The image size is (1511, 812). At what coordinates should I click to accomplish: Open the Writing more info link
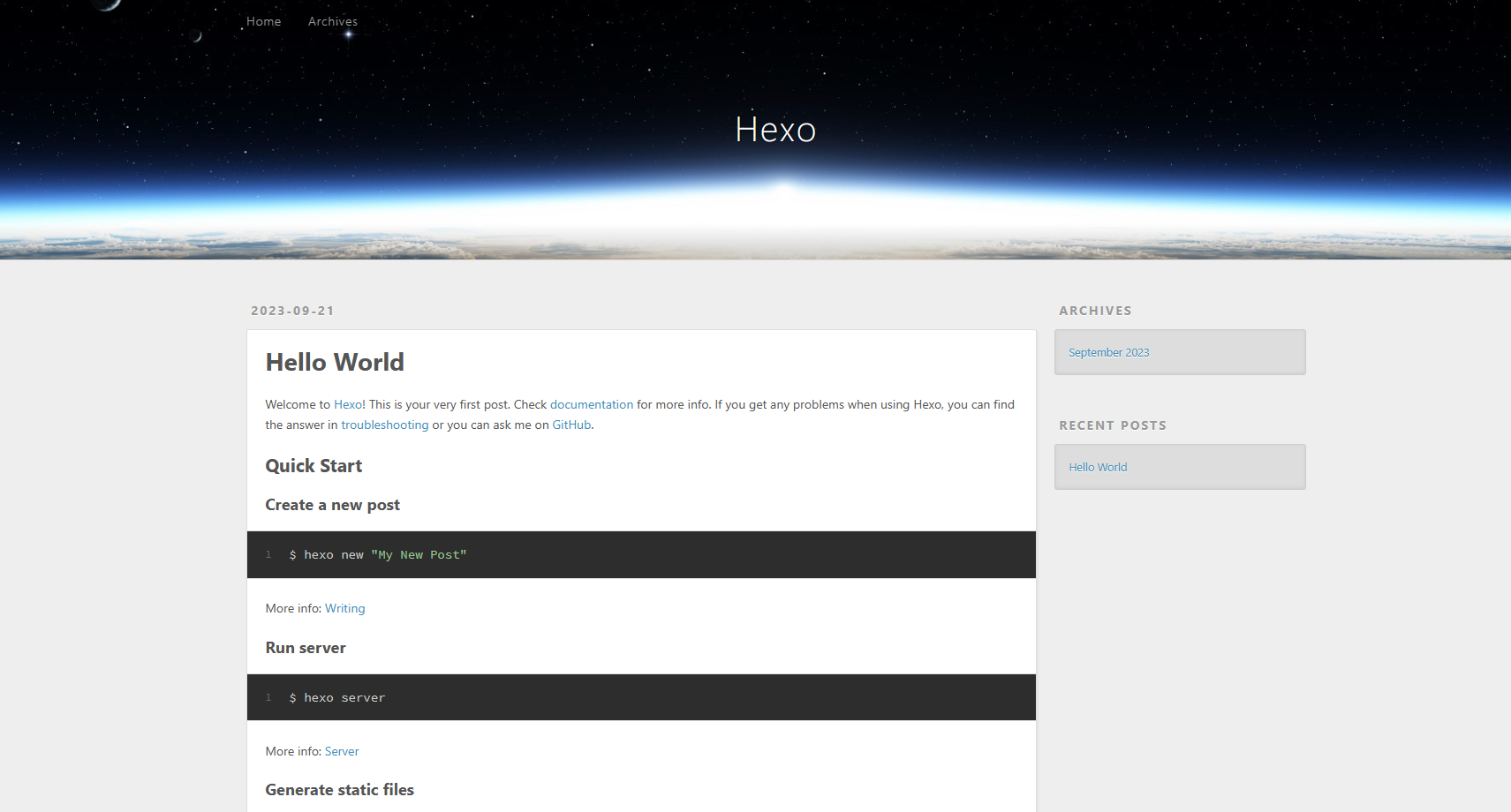coord(344,608)
